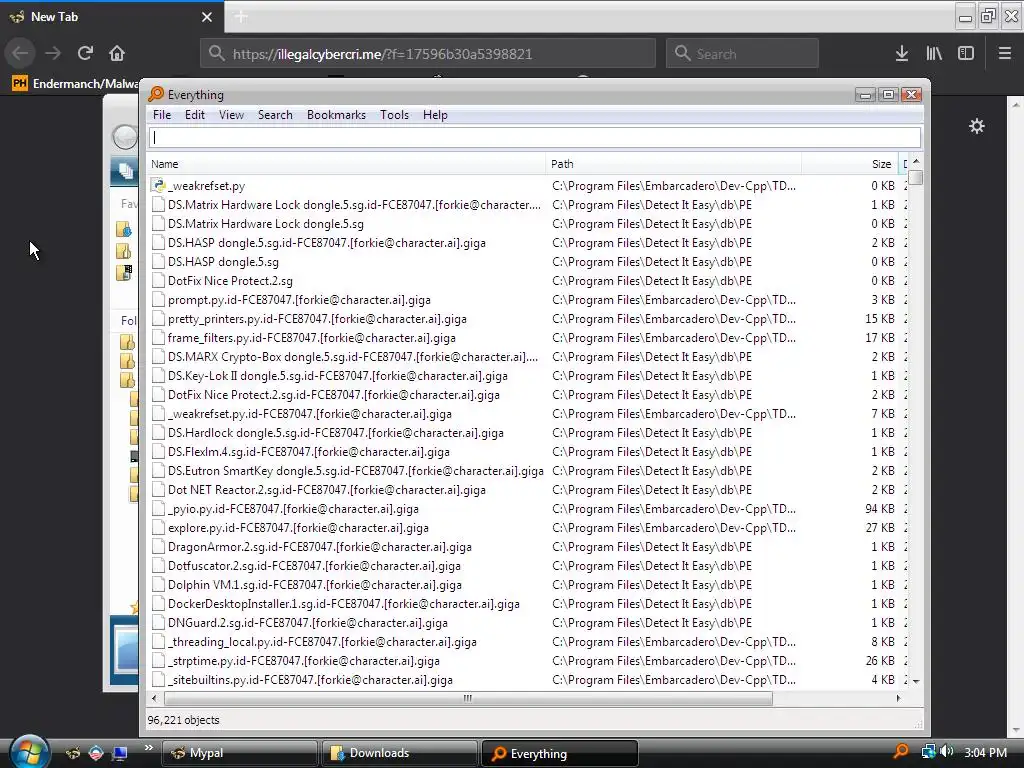The height and width of the screenshot is (768, 1024).
Task: Click the browser Back arrow button
Action: tap(20, 53)
